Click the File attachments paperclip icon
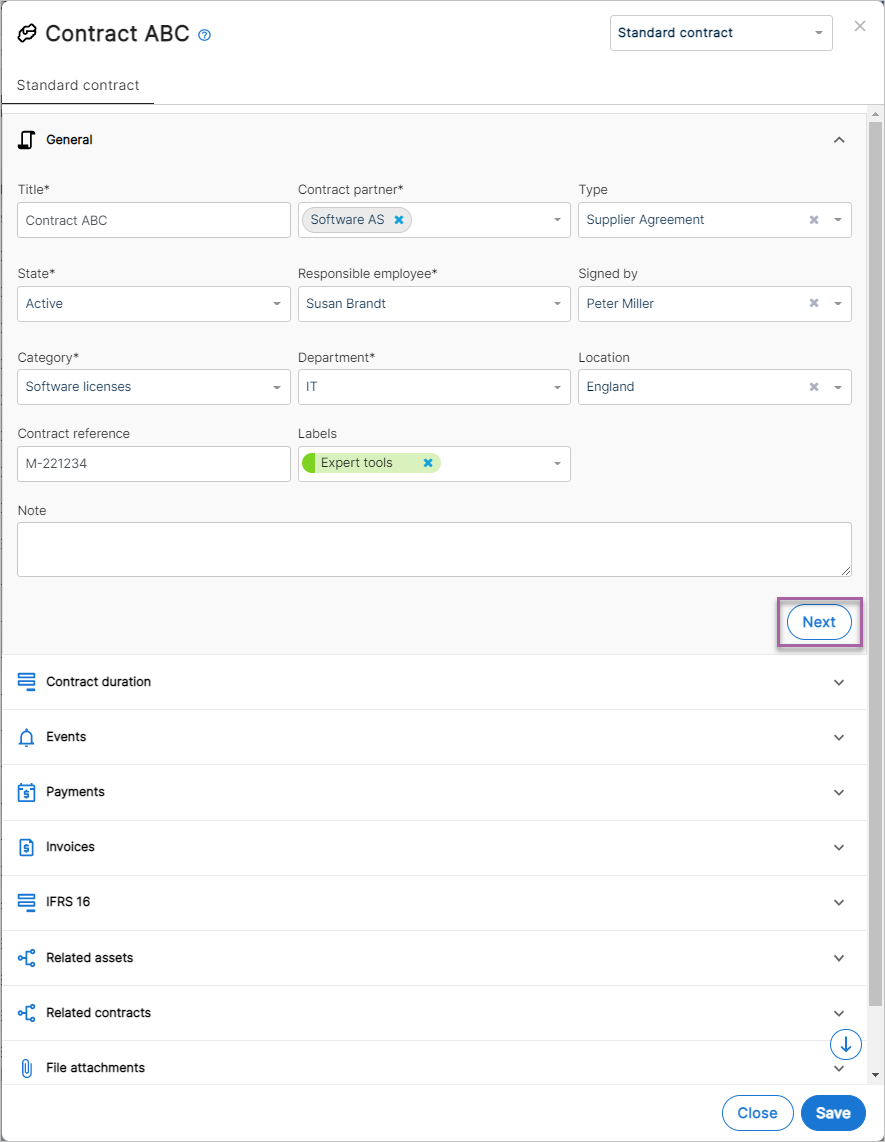885x1142 pixels. tap(26, 1068)
